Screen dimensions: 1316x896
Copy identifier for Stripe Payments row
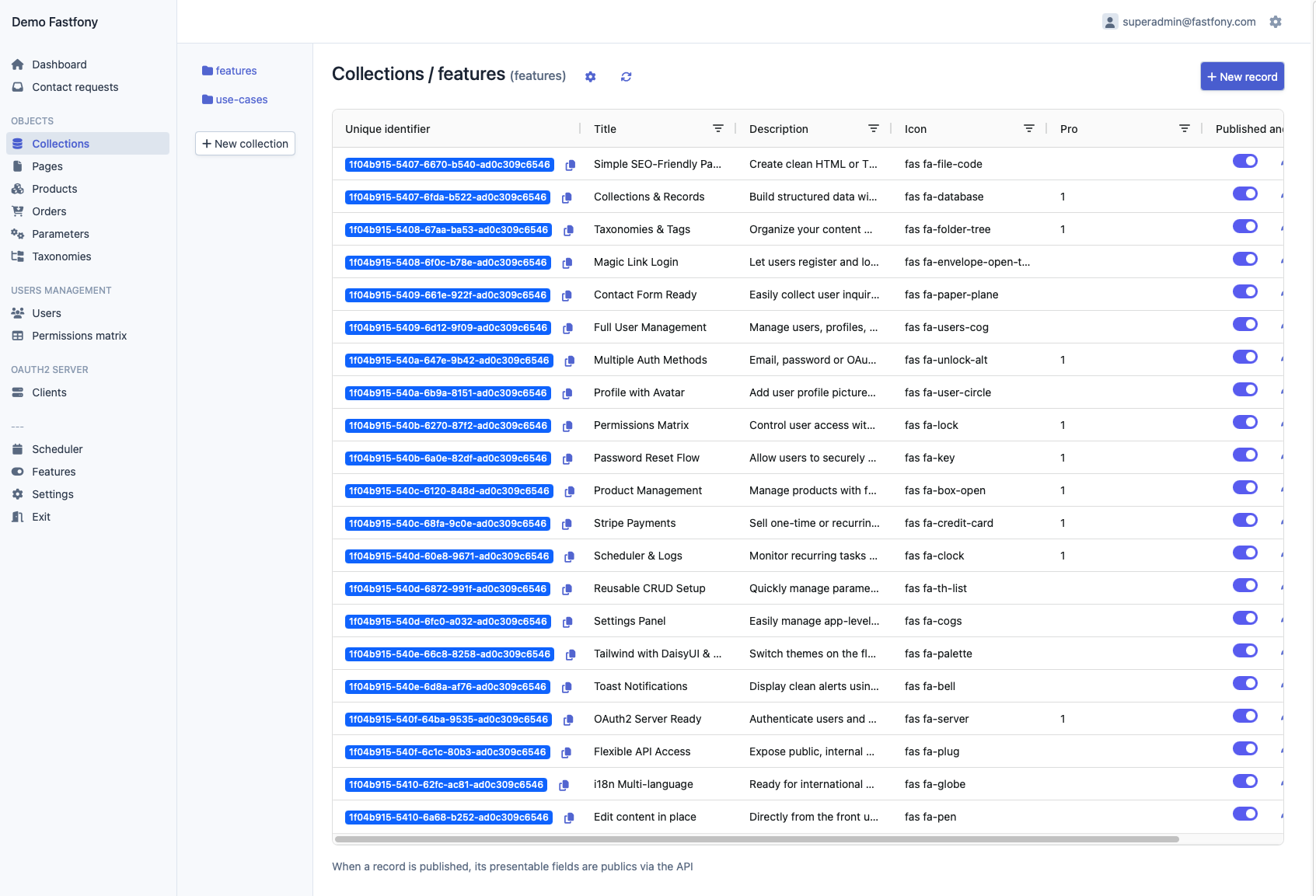pos(567,525)
